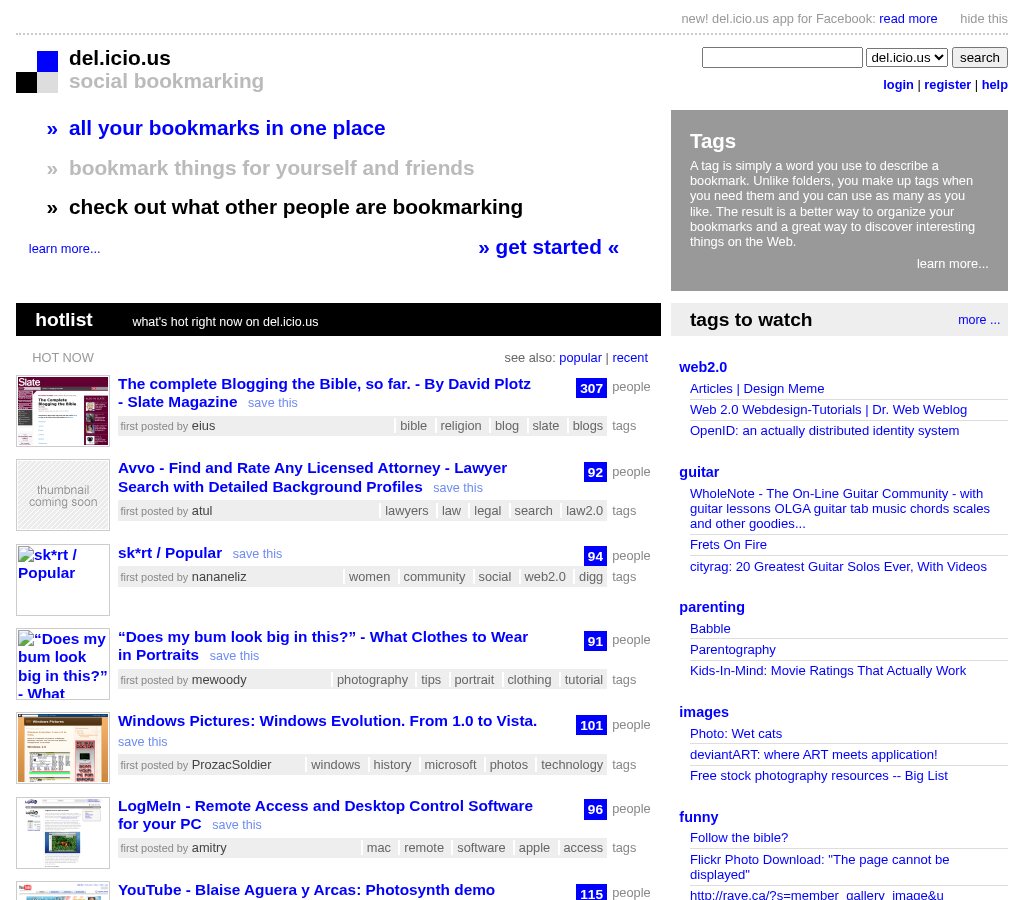Open user 'atul' profile link
This screenshot has width=1024, height=900.
[202, 511]
